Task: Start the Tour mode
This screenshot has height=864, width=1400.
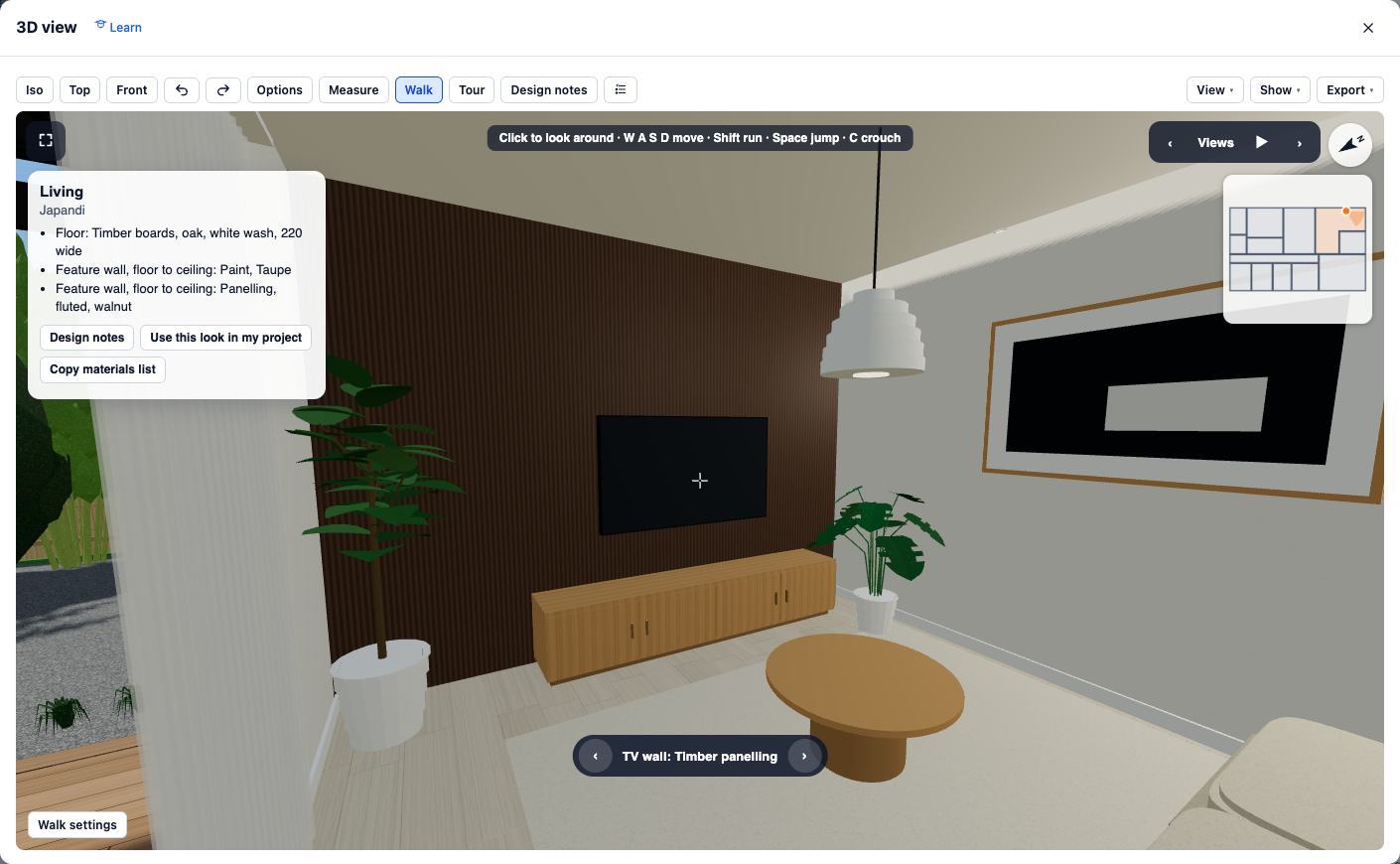Action: click(x=472, y=90)
